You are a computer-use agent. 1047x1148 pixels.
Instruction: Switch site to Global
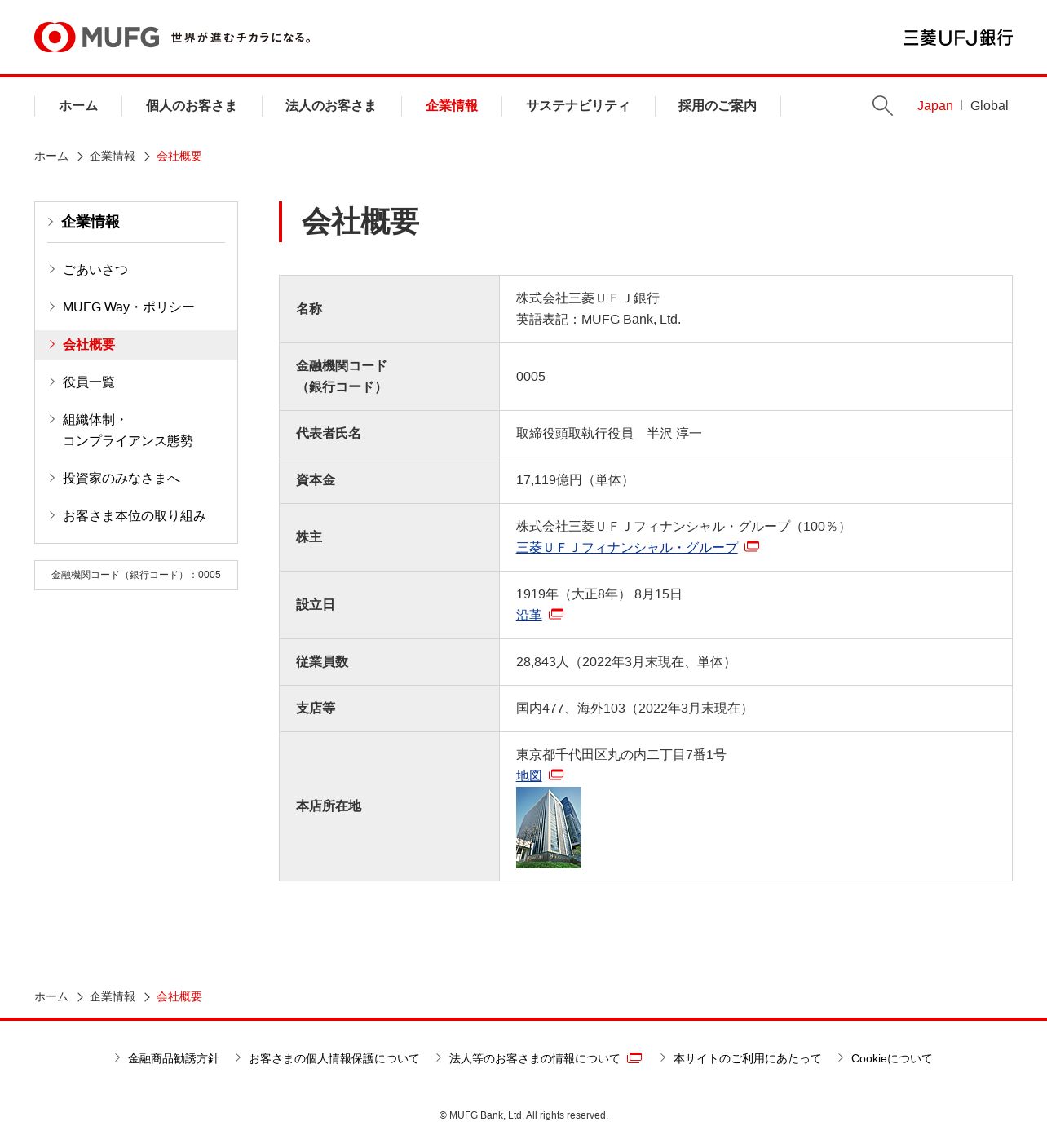989,106
